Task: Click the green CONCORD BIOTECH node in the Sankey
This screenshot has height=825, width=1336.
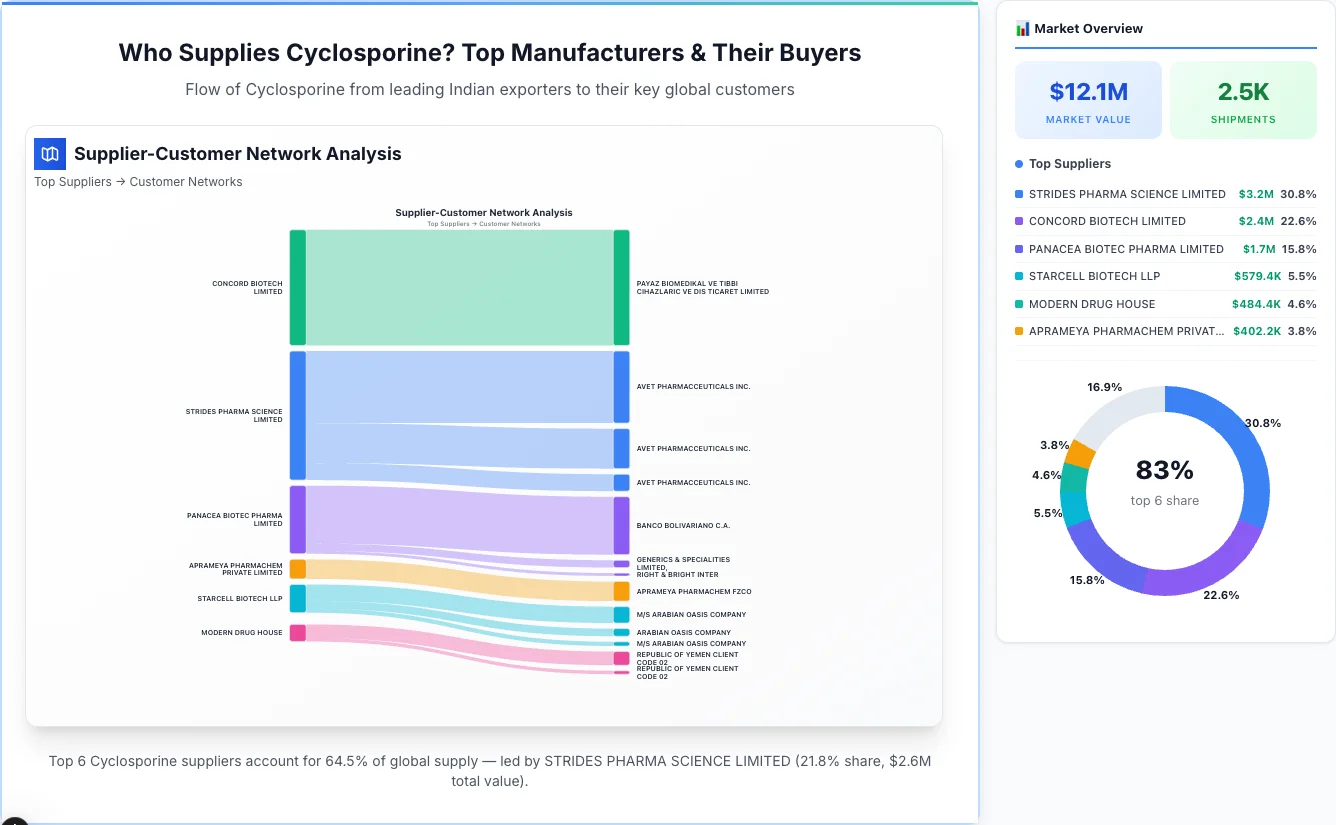Action: pyautogui.click(x=296, y=287)
